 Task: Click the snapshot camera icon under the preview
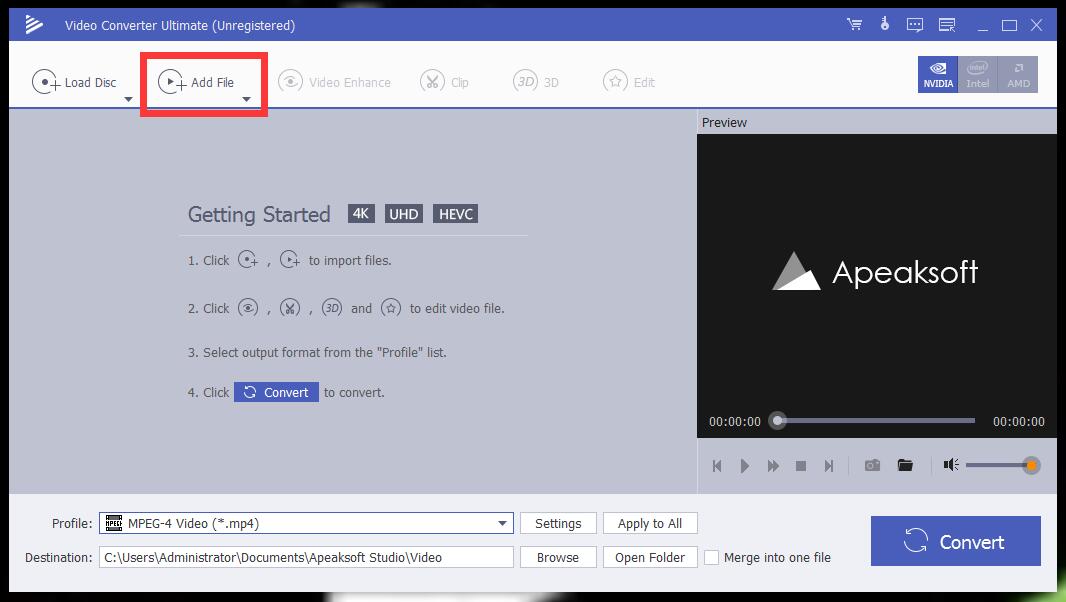[871, 465]
